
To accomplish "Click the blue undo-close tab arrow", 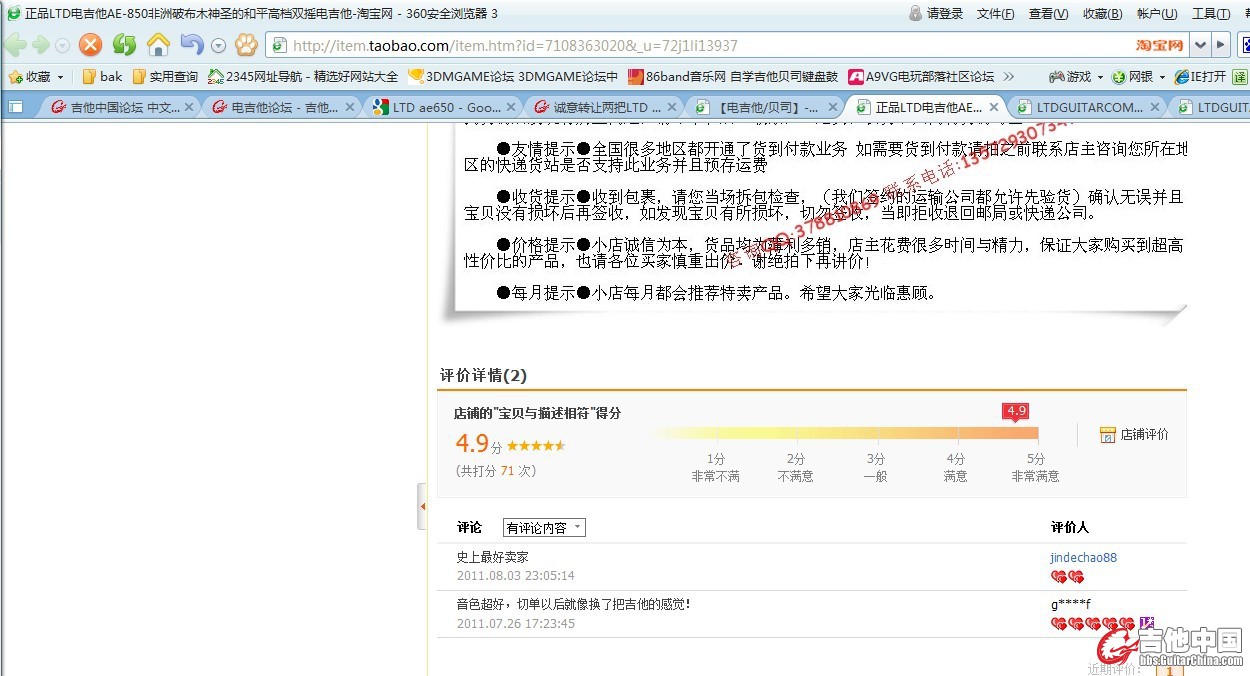I will coord(191,45).
